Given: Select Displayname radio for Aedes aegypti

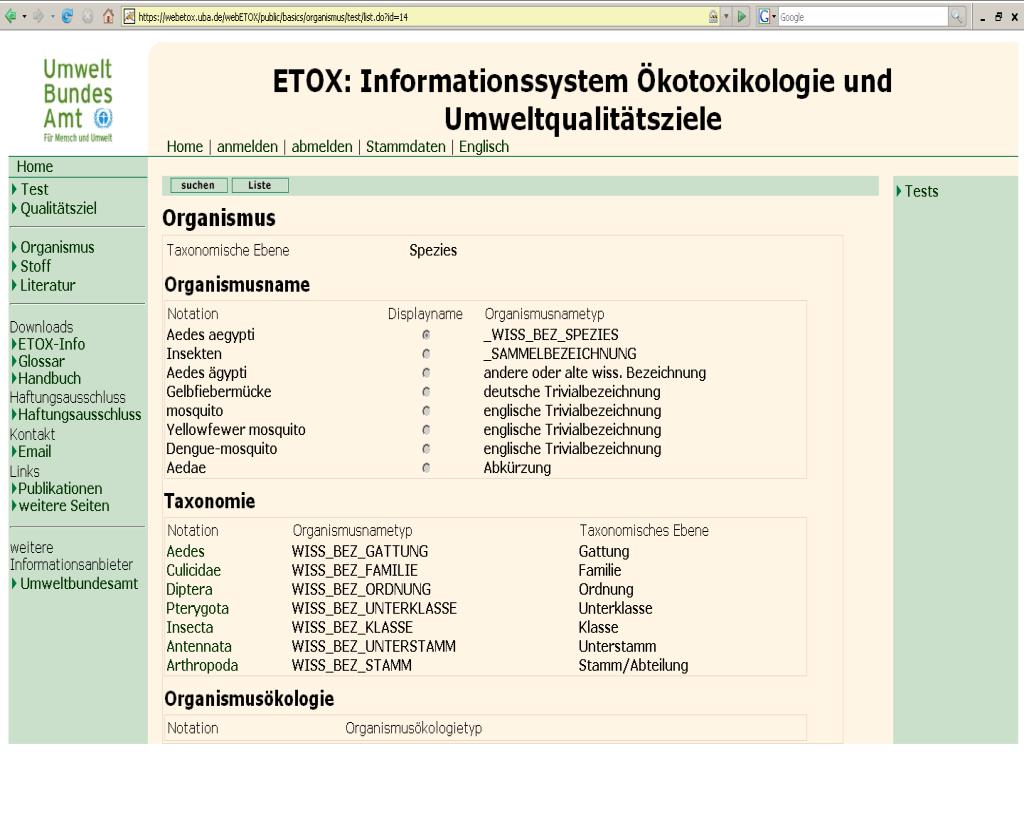Looking at the screenshot, I should click(426, 335).
